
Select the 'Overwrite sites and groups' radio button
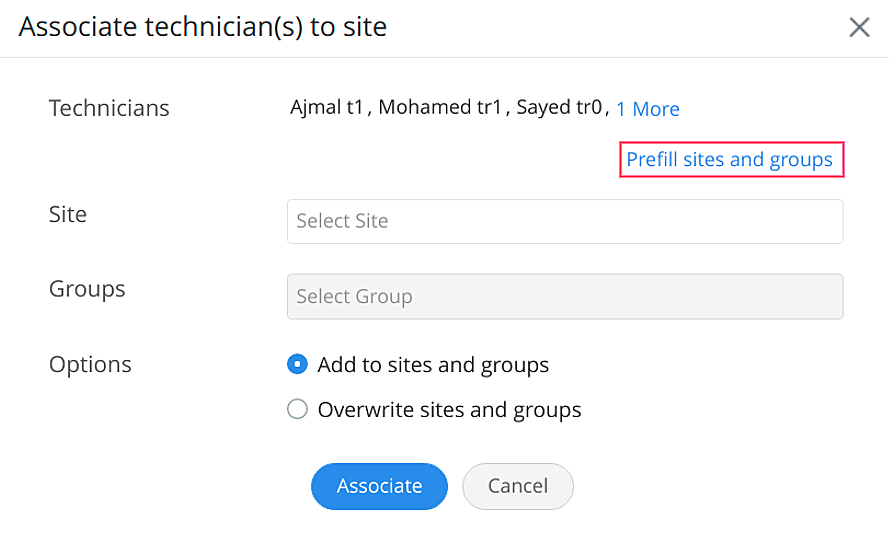(x=297, y=409)
